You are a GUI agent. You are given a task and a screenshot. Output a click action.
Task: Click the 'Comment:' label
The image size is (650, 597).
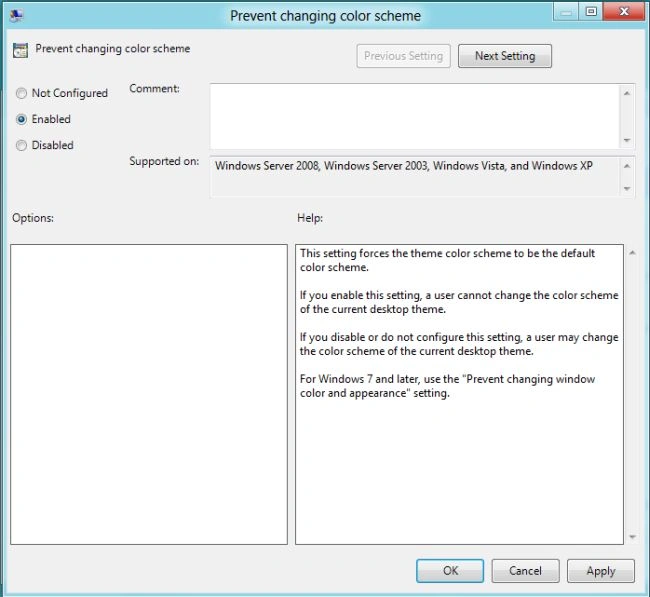point(154,89)
